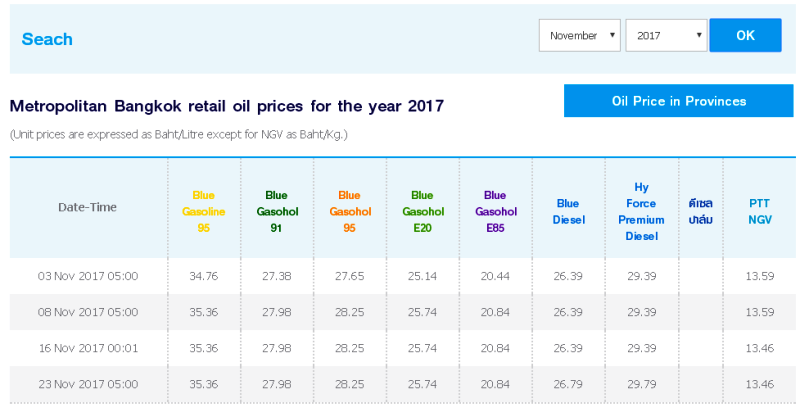800x412 pixels.
Task: Select the PTT NGV column header
Action: pyautogui.click(x=760, y=212)
